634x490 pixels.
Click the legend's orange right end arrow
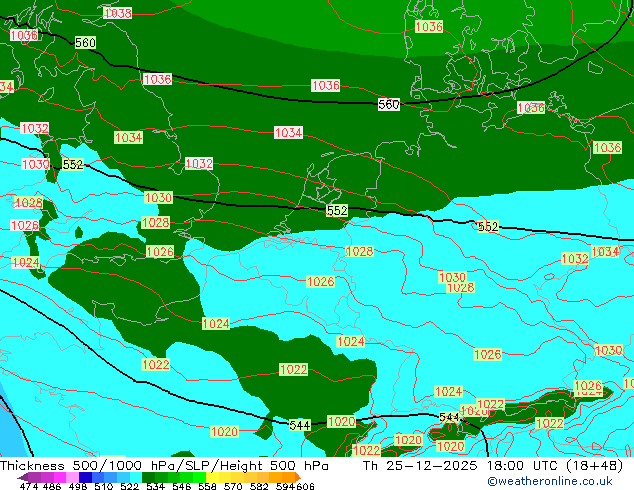point(297,477)
